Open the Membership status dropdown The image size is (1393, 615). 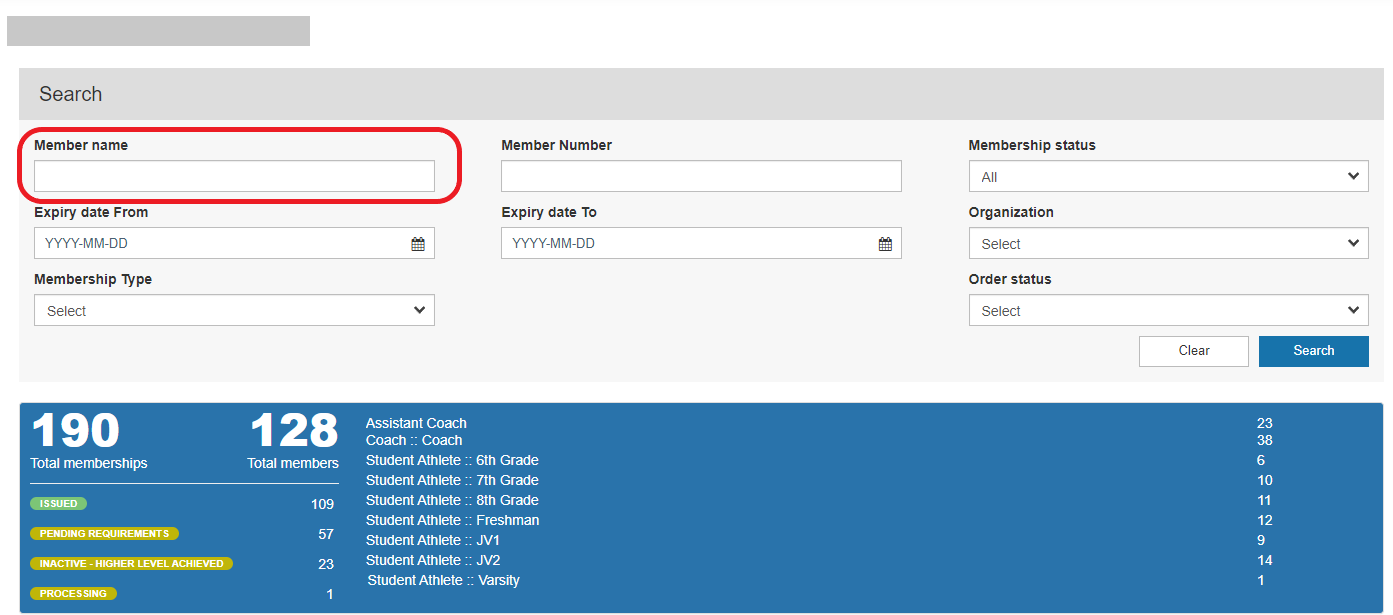pos(1168,176)
